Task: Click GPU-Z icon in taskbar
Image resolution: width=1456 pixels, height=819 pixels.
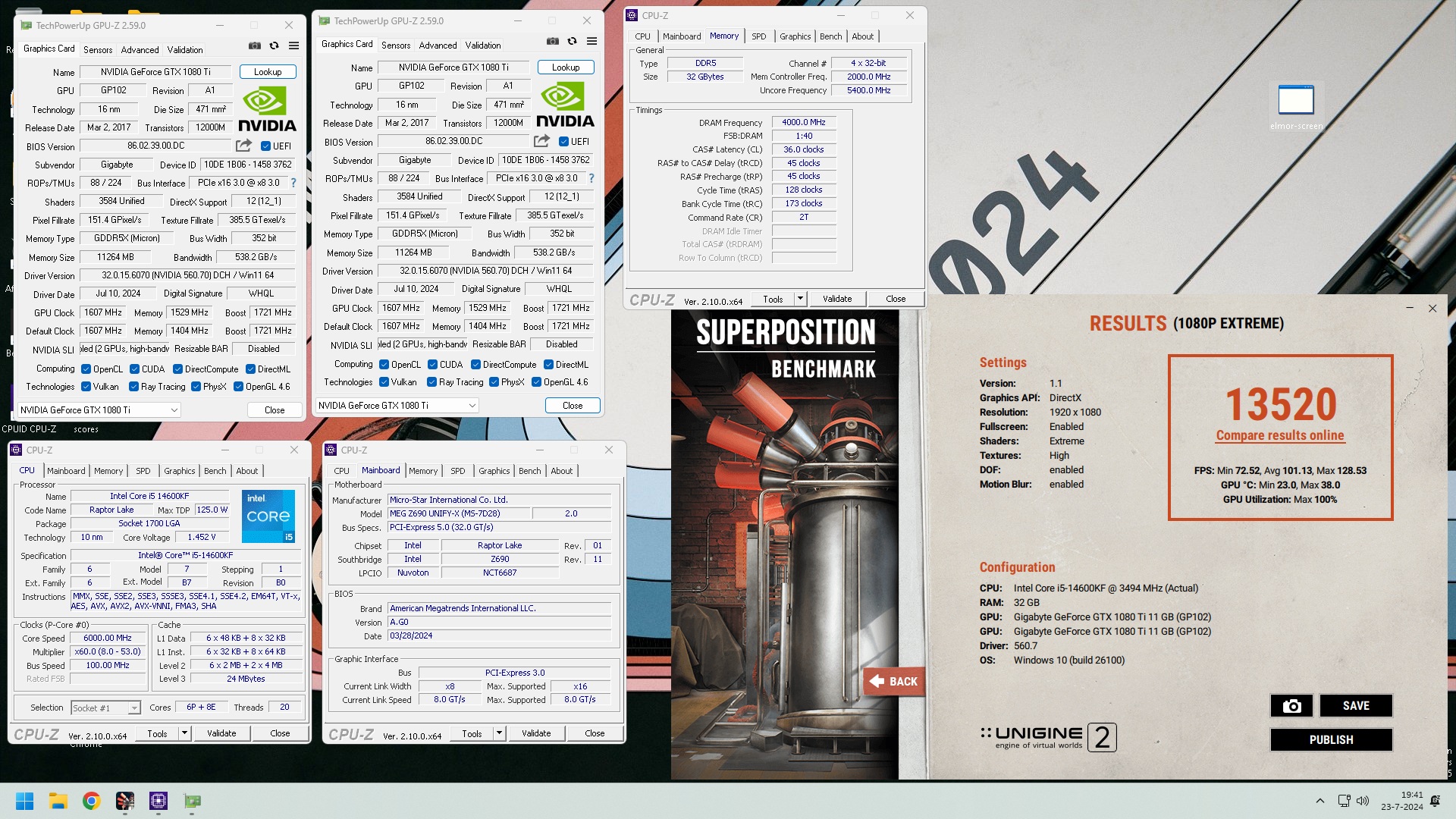Action: tap(193, 801)
